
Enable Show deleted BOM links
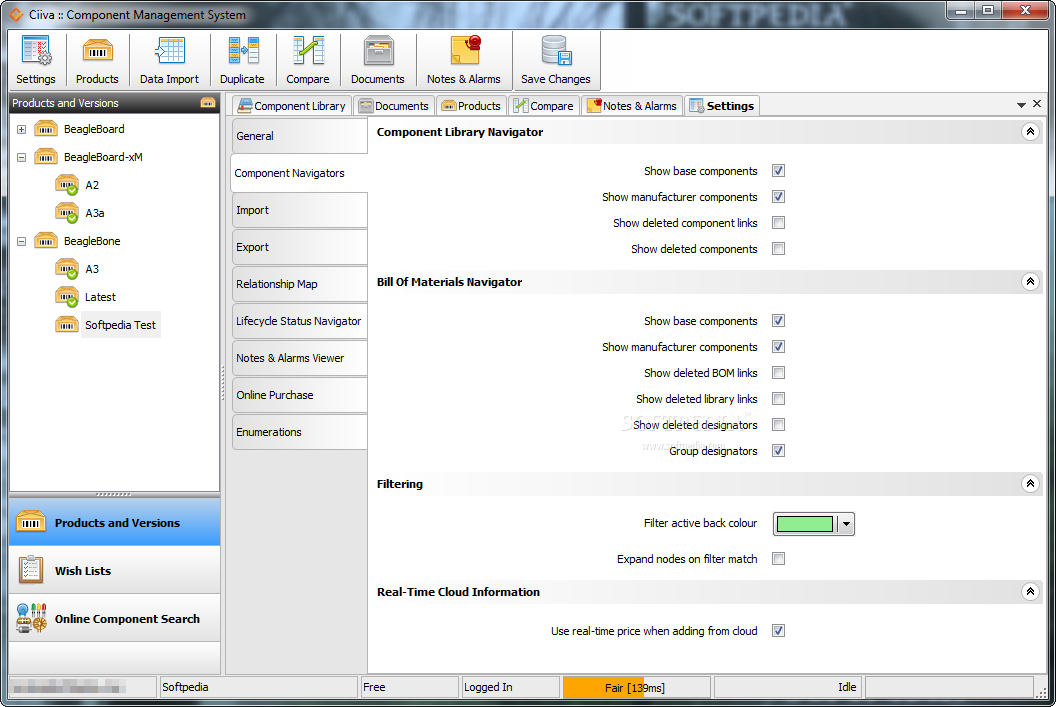click(779, 373)
